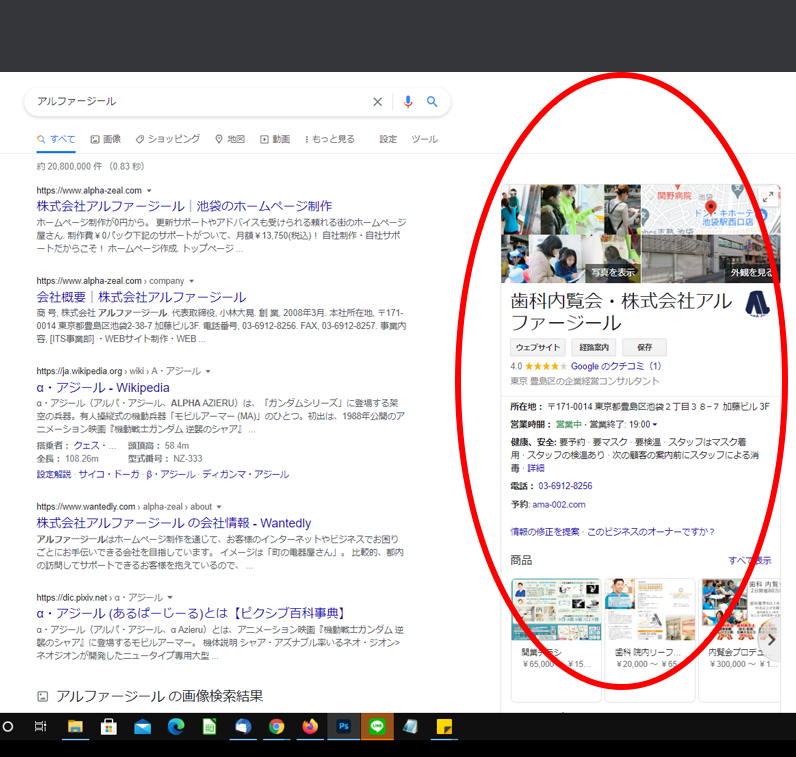Switch to Google Chrome on the taskbar

[x=276, y=727]
